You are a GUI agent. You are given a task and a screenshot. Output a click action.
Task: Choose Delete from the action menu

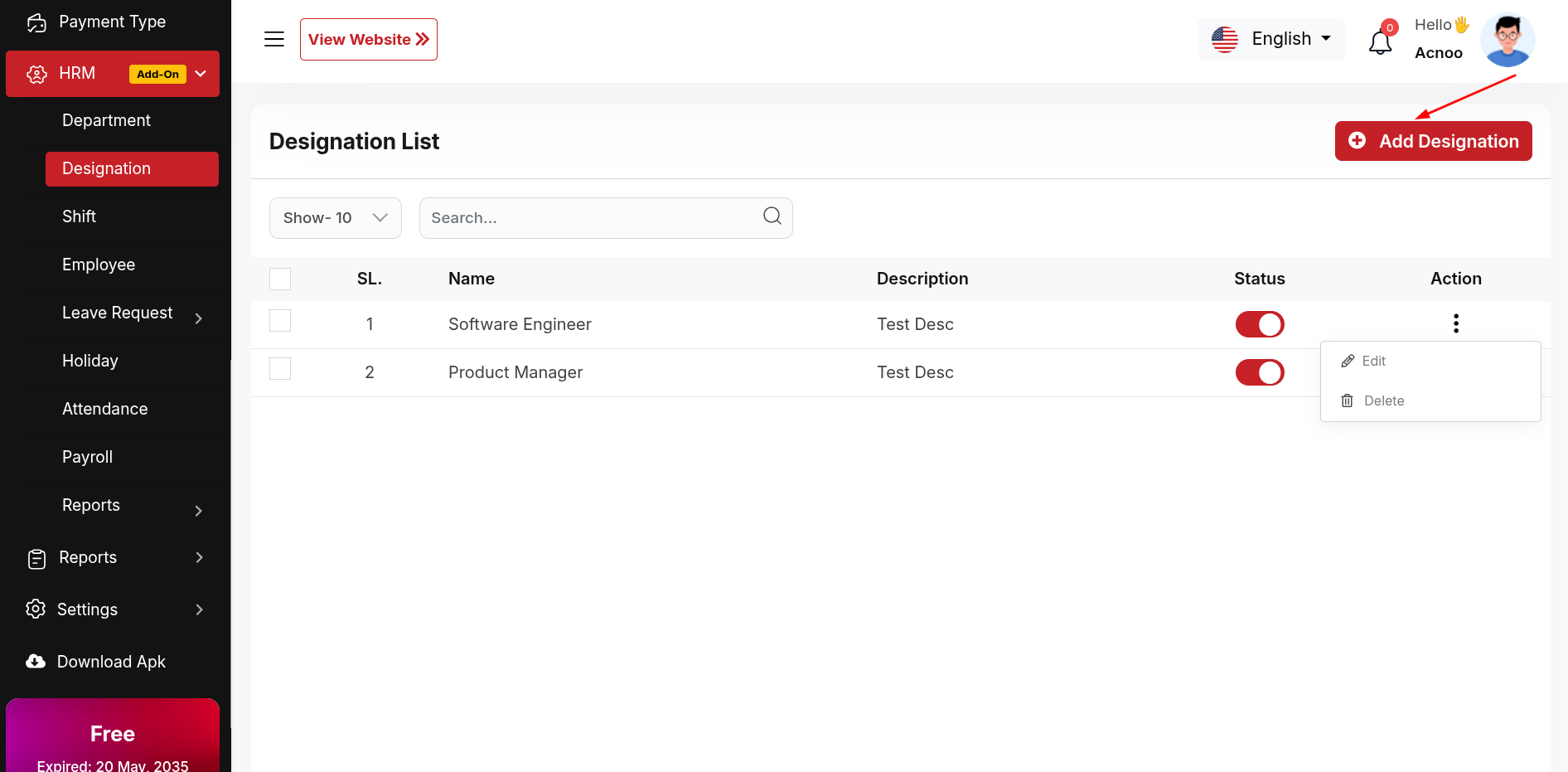point(1382,401)
